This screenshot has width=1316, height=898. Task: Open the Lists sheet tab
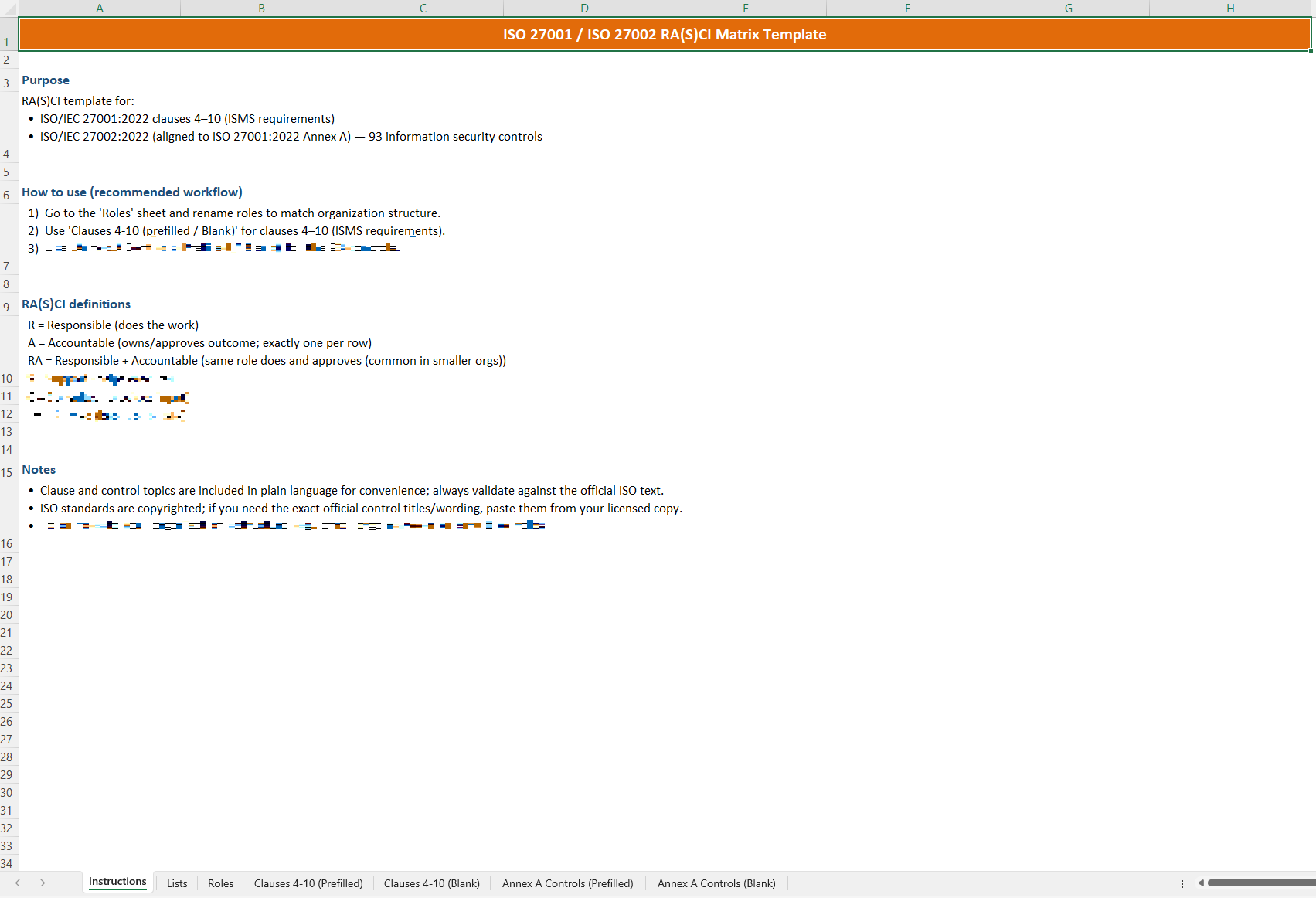pyautogui.click(x=177, y=883)
